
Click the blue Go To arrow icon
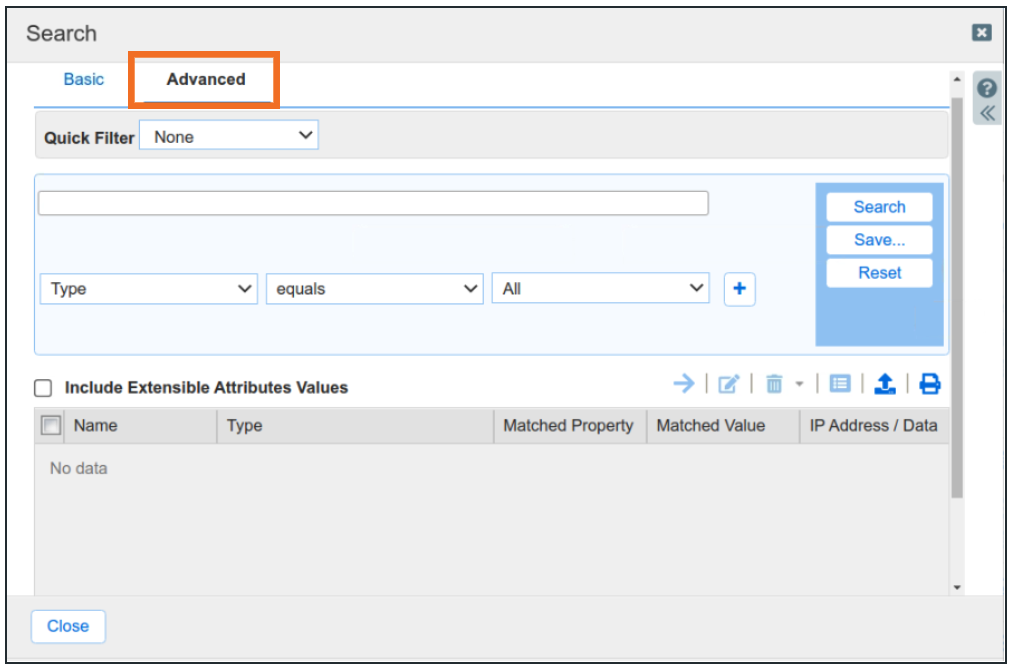[x=684, y=384]
